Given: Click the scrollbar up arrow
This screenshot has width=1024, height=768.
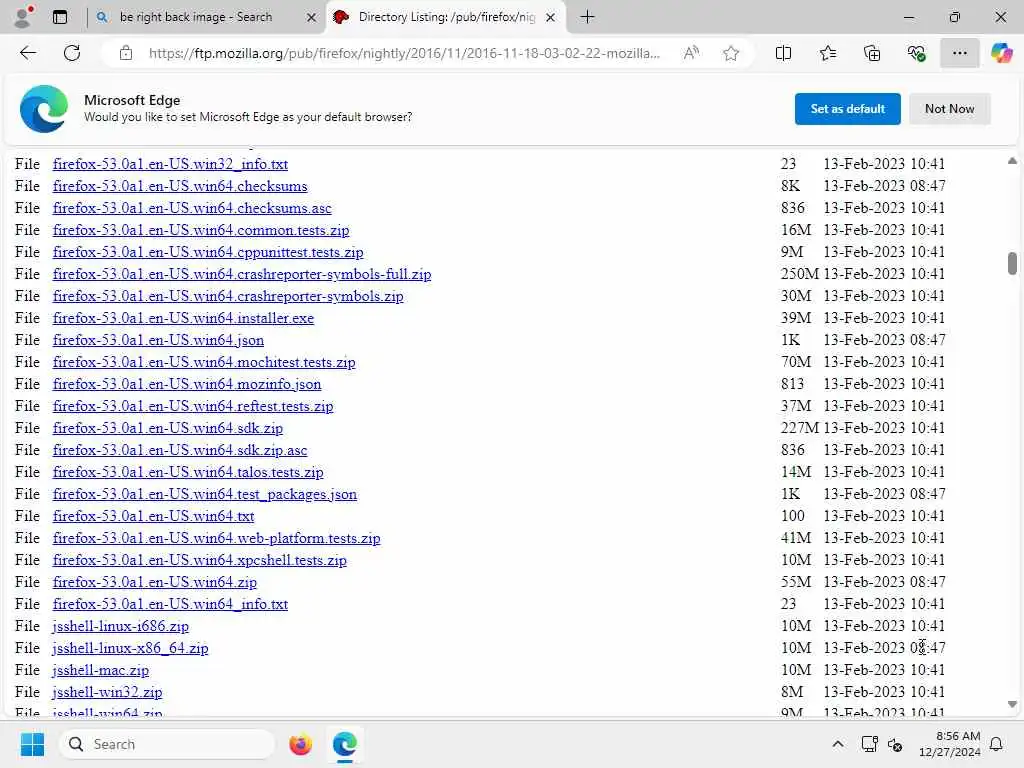Looking at the screenshot, I should [x=1012, y=161].
